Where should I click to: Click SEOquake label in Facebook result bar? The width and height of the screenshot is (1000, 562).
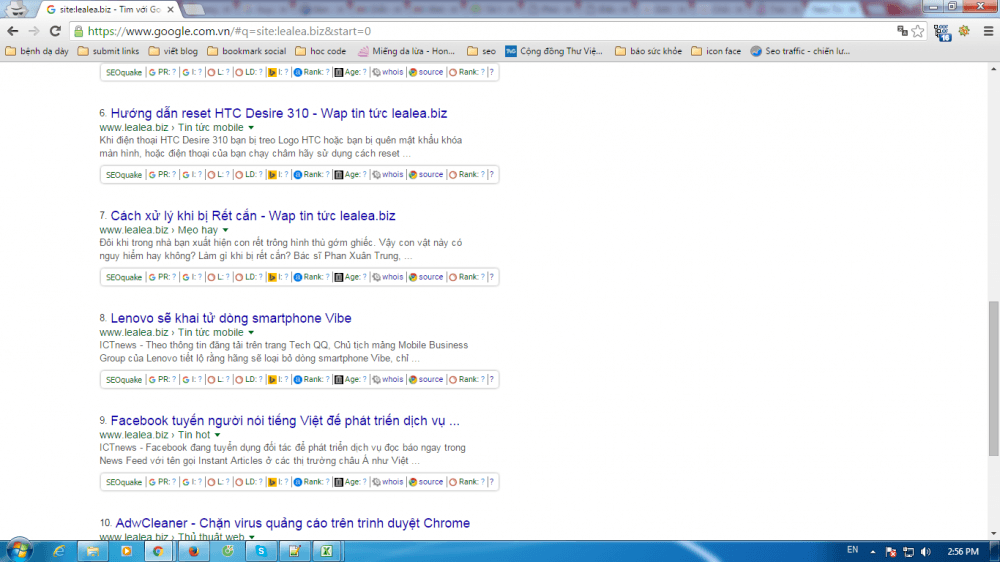click(x=124, y=482)
